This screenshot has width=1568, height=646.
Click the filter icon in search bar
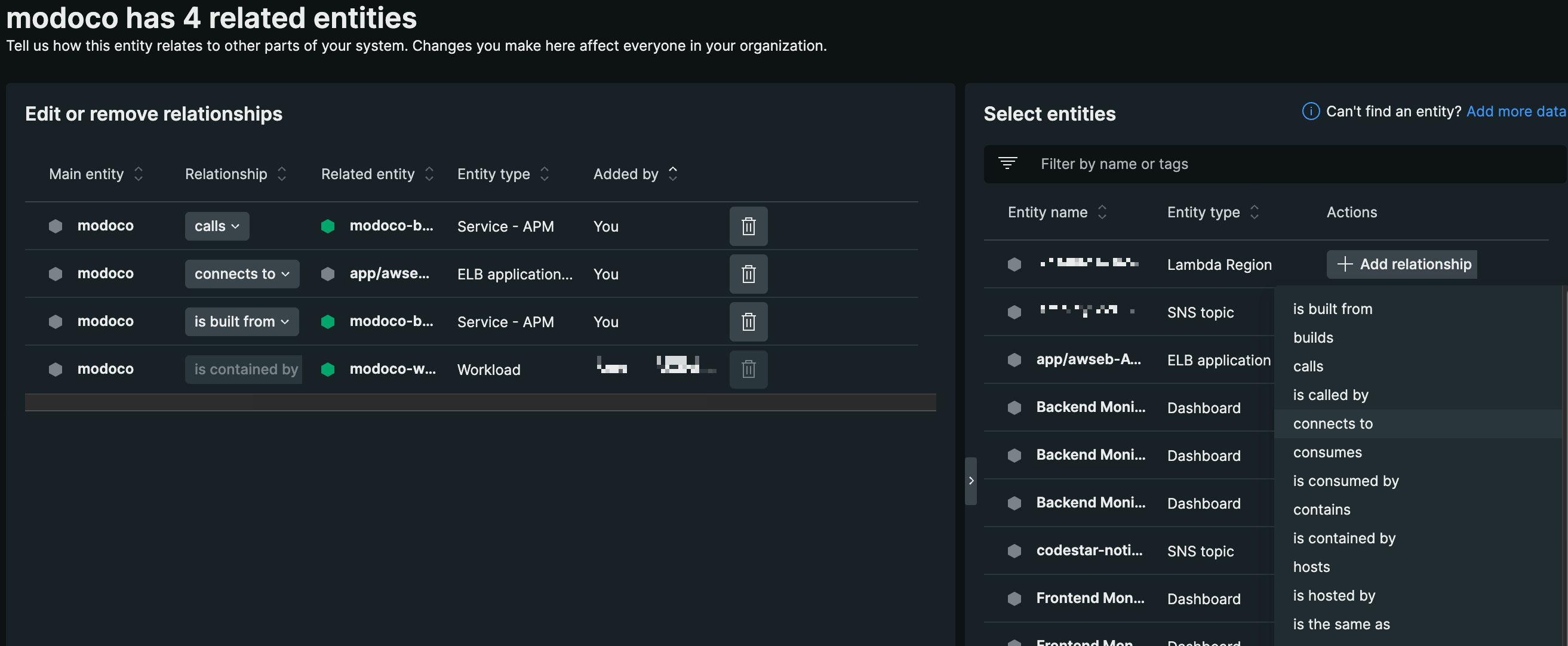pyautogui.click(x=1007, y=163)
